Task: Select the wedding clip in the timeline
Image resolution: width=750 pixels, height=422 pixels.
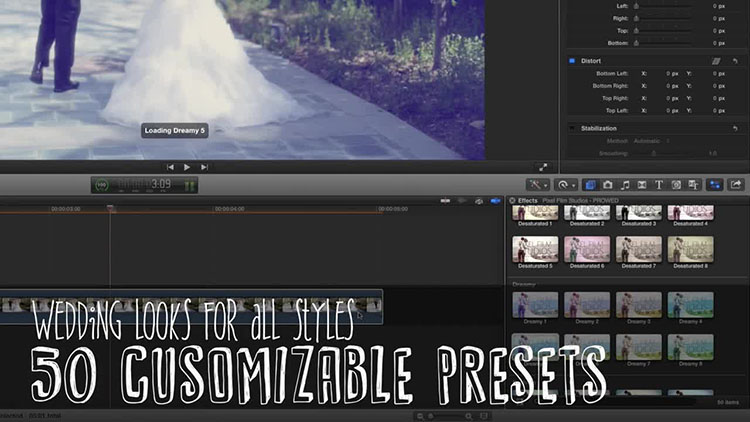Action: (191, 307)
